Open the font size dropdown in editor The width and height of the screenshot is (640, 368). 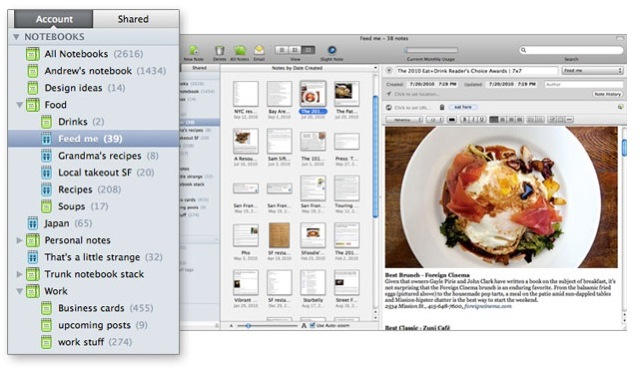(435, 120)
